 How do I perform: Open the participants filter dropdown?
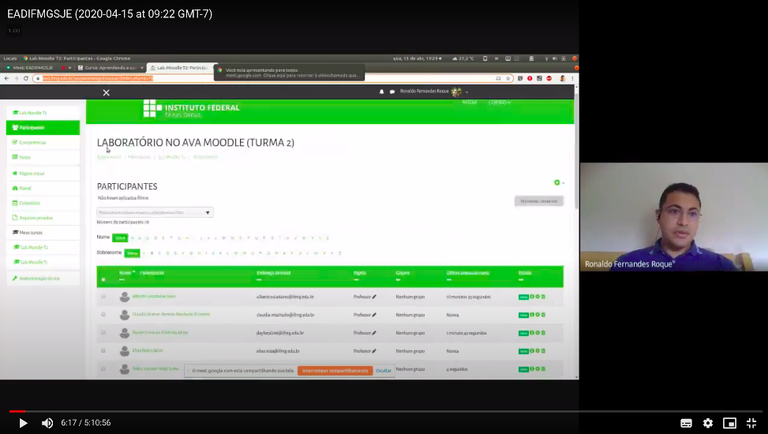pos(155,212)
